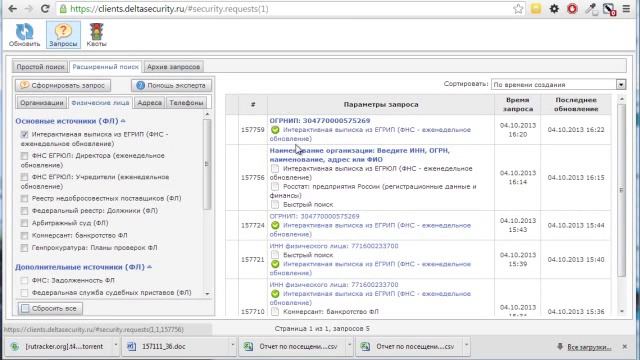The image size is (640, 360).
Task: Open dropdown arrow of first csv download
Action: click(x=349, y=346)
